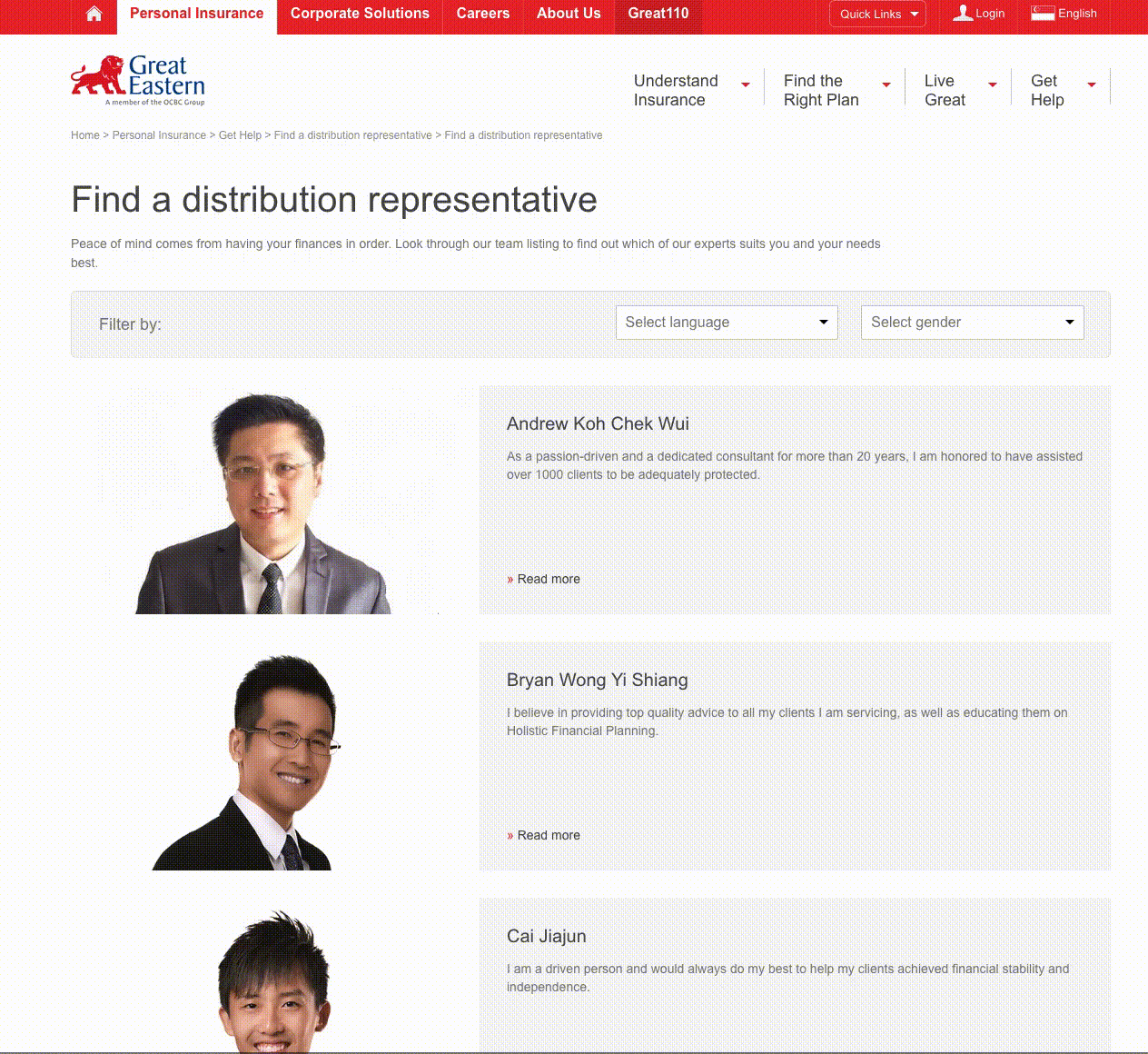
Task: Click the Personal Insurance breadcrumb link
Action: [x=159, y=135]
